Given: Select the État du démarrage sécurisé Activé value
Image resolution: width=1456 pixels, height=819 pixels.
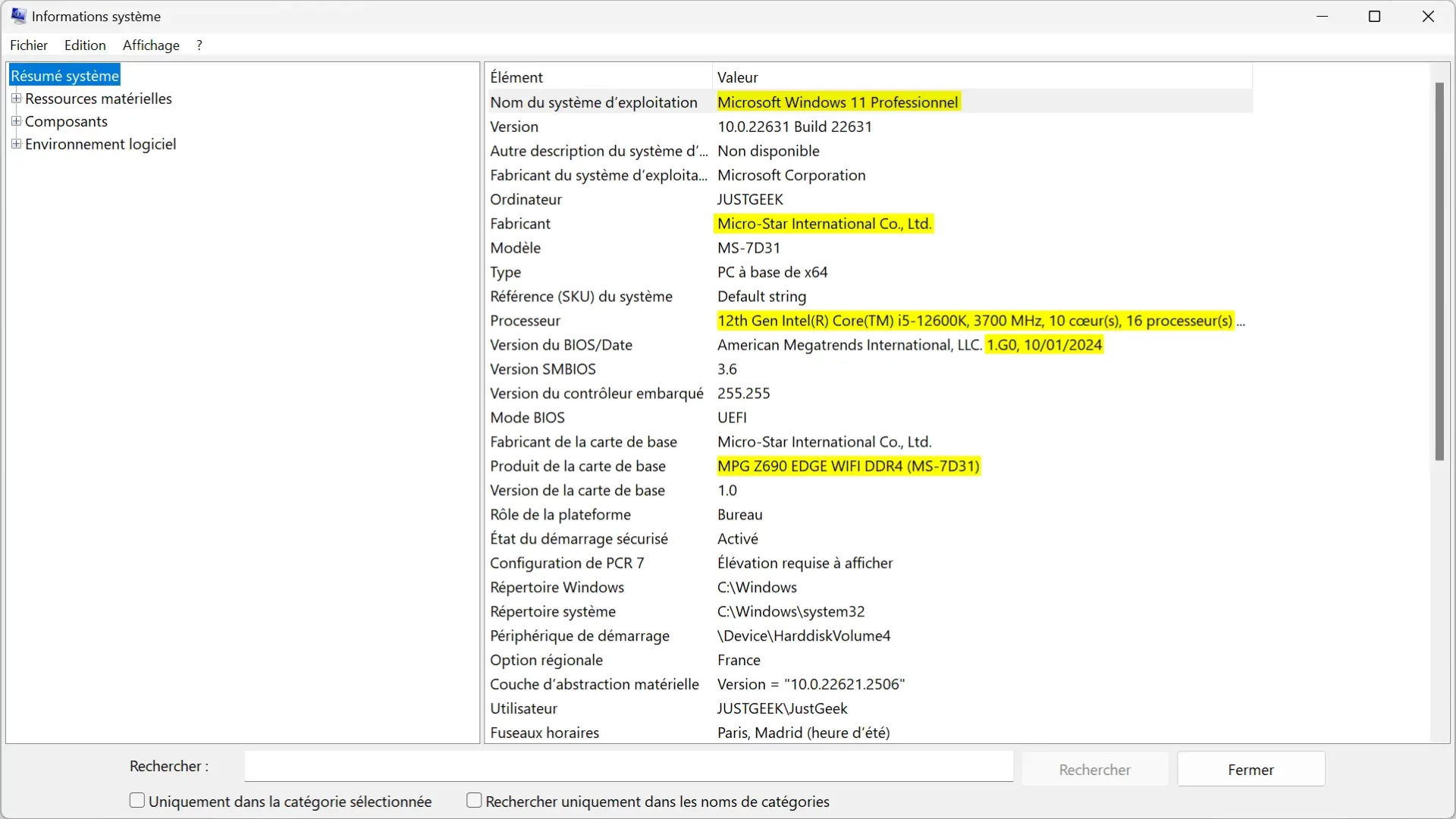Looking at the screenshot, I should click(x=737, y=539).
